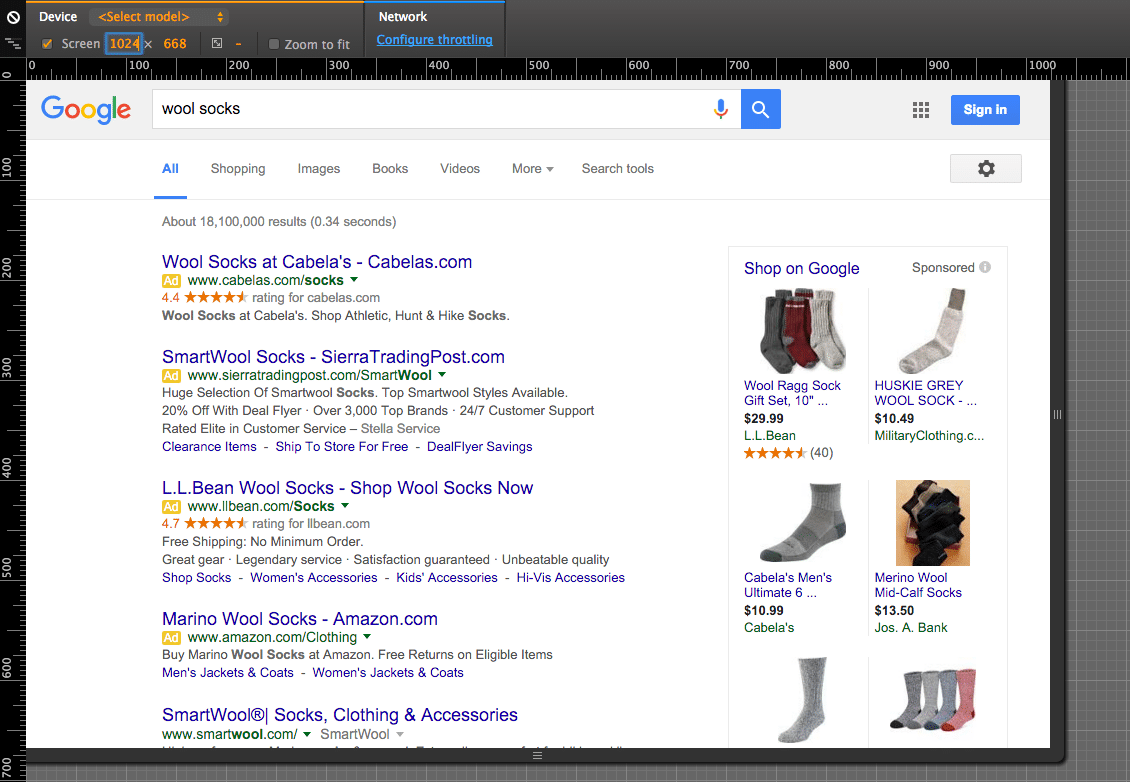Open the media queries toggle icon
Viewport: 1130px width, 782px height.
point(13,44)
